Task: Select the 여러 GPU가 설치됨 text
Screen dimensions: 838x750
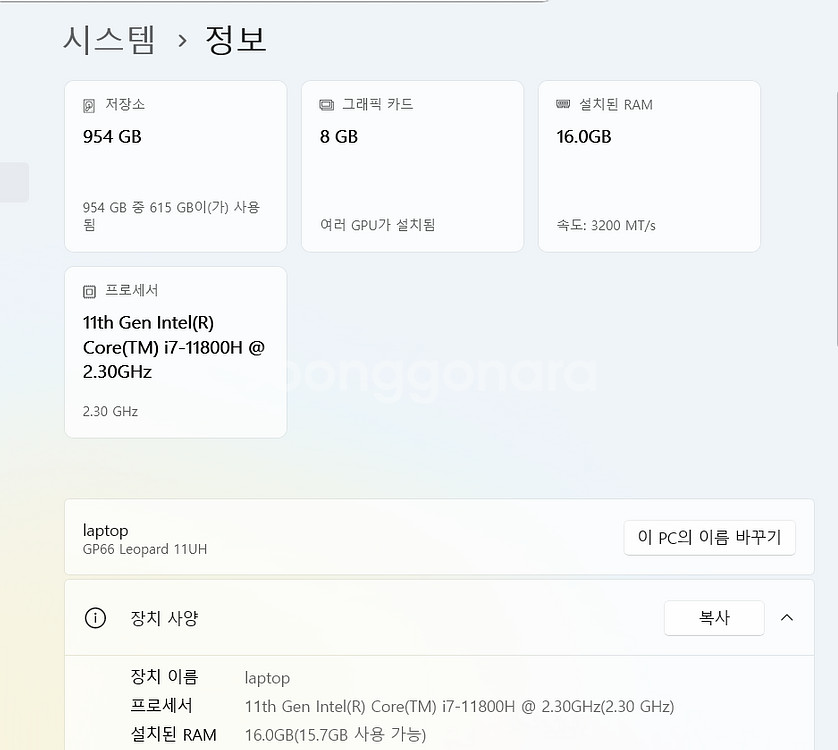Action: 377,225
